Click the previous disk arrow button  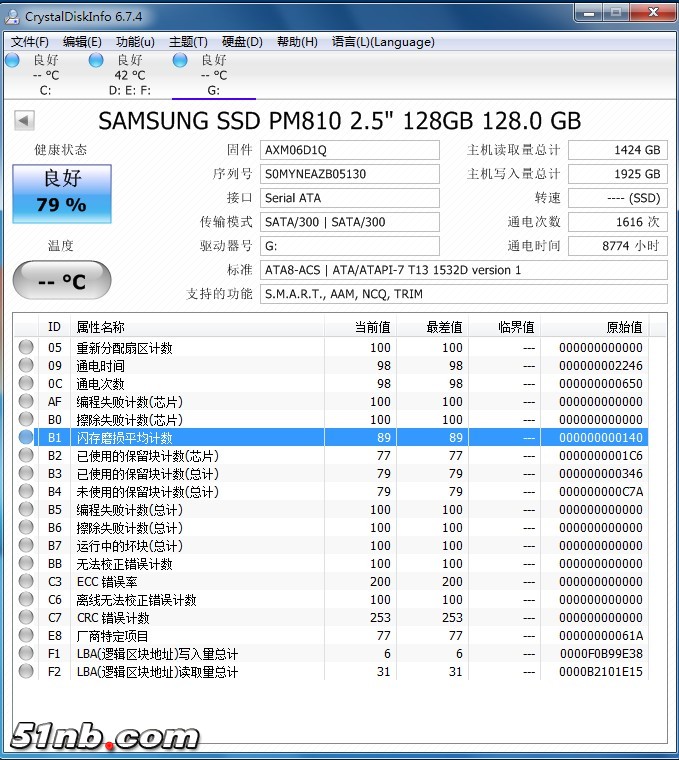click(23, 121)
